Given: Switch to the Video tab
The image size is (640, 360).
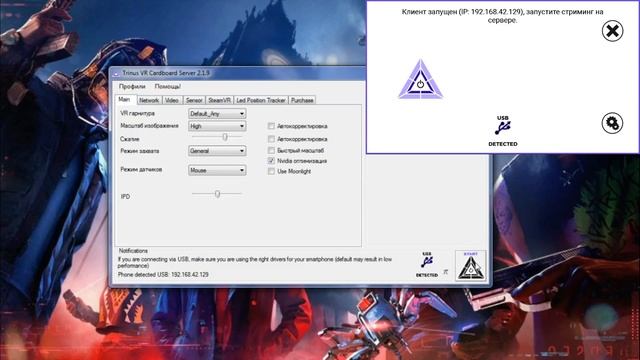Looking at the screenshot, I should pos(172,100).
